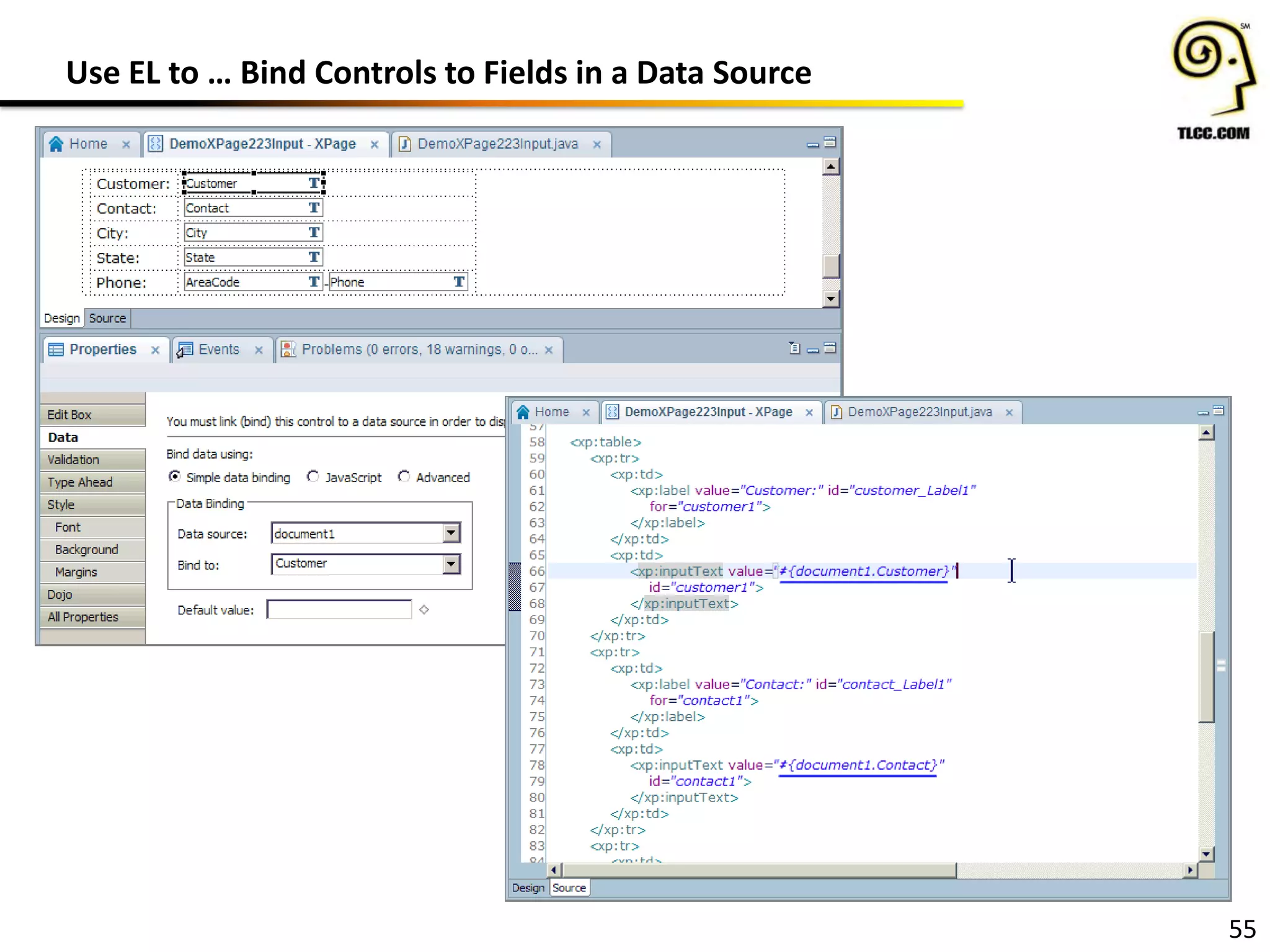Viewport: 1270px width, 952px height.
Task: Open Type Ahead properties section
Action: (93, 482)
